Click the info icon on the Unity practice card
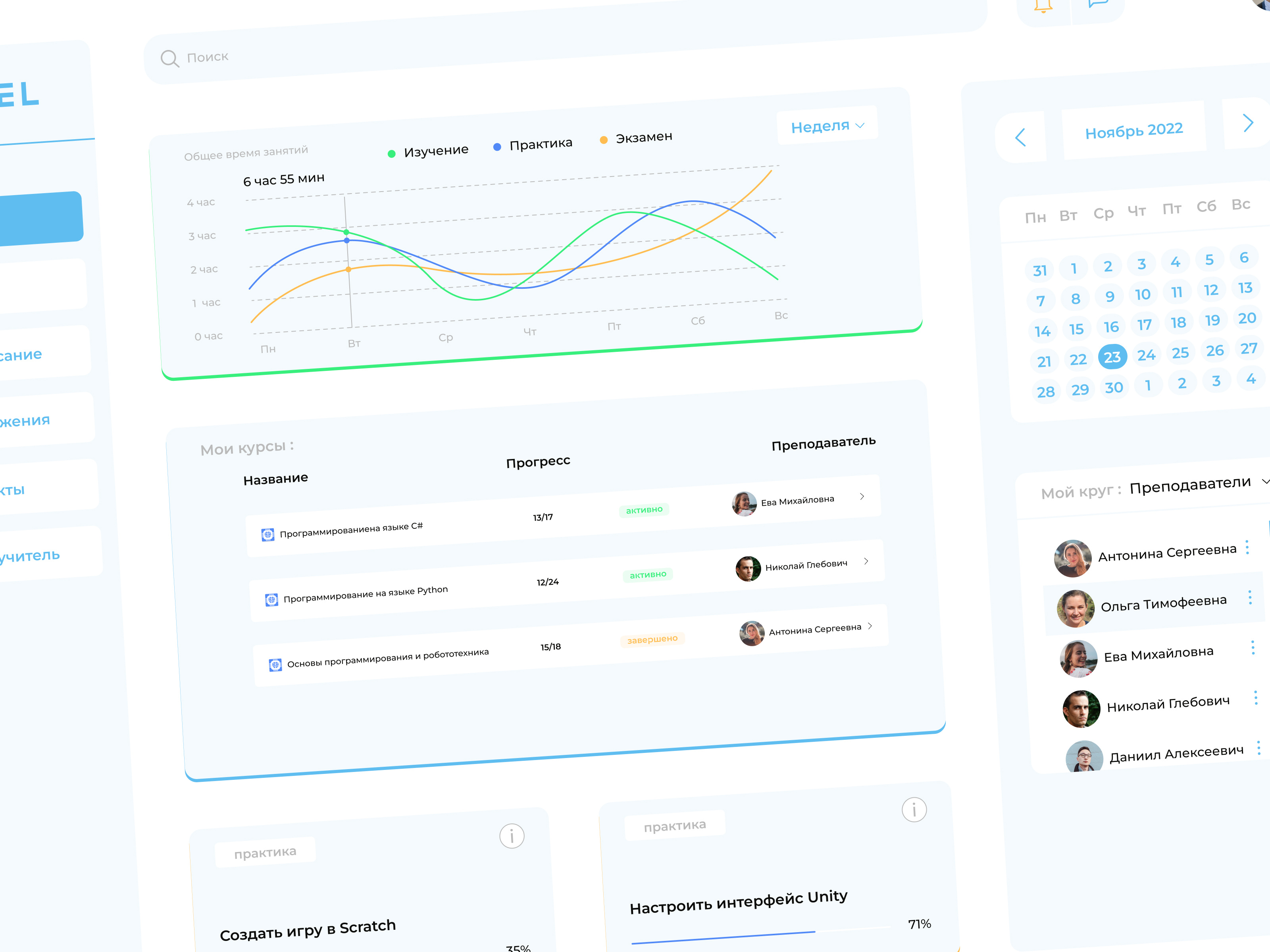The height and width of the screenshot is (952, 1270). pos(914,810)
